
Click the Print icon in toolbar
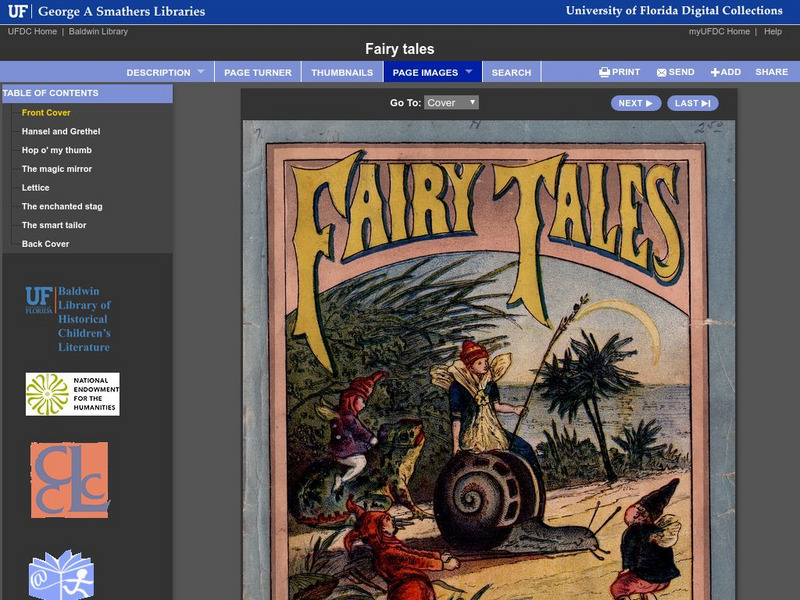[x=605, y=73]
